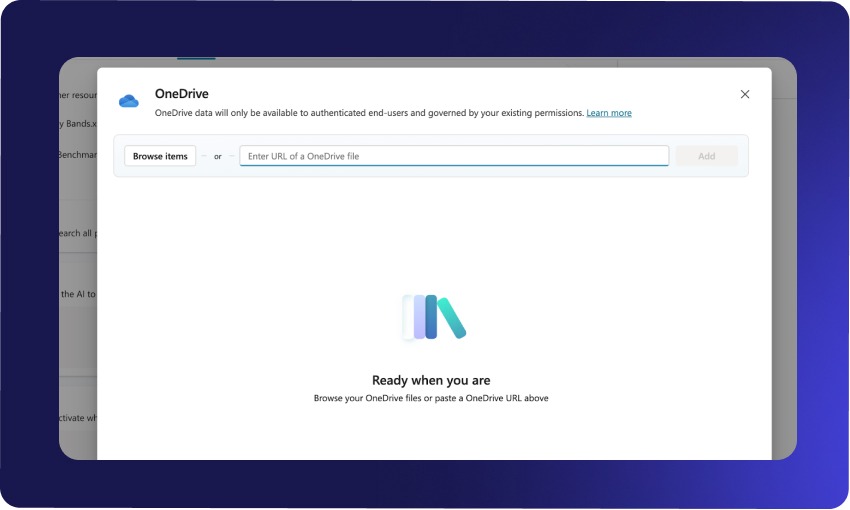Image resolution: width=850 pixels, height=510 pixels.
Task: Click the dimmed "her resour" label behind the dialog
Action: (77, 97)
